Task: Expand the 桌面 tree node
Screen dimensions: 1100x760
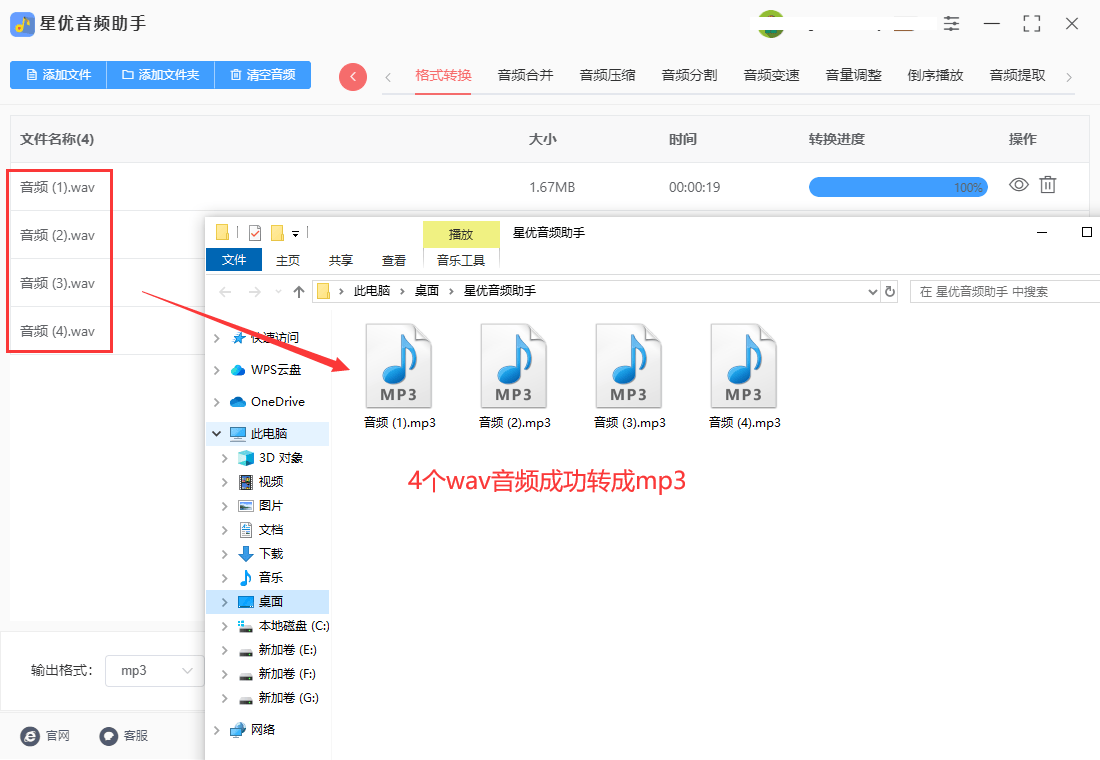Action: [x=224, y=601]
